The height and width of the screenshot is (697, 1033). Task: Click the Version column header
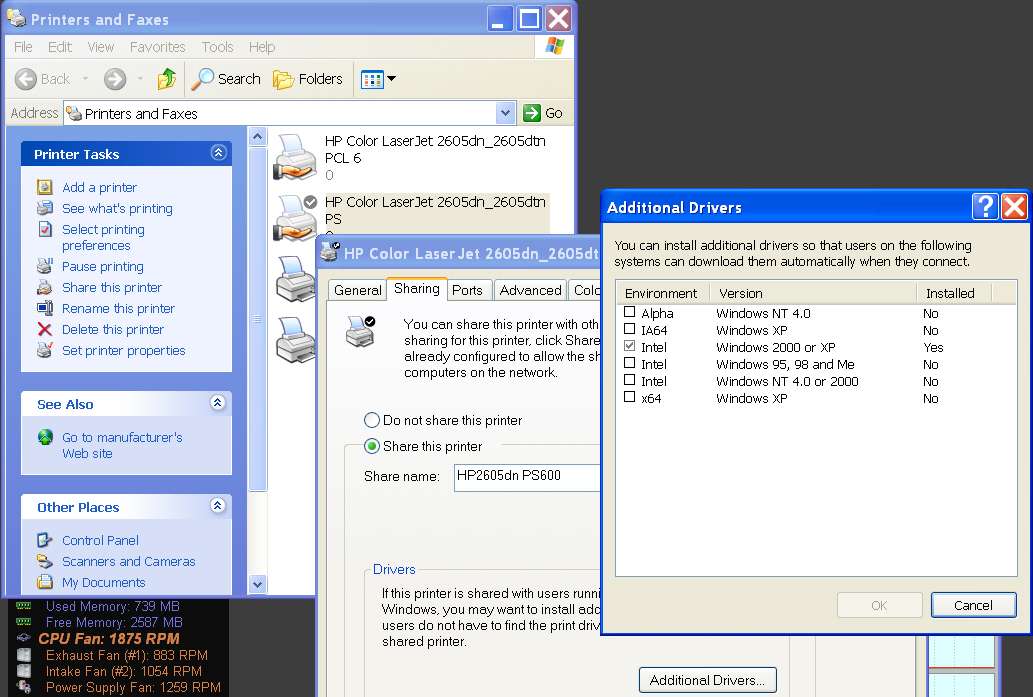pos(813,293)
